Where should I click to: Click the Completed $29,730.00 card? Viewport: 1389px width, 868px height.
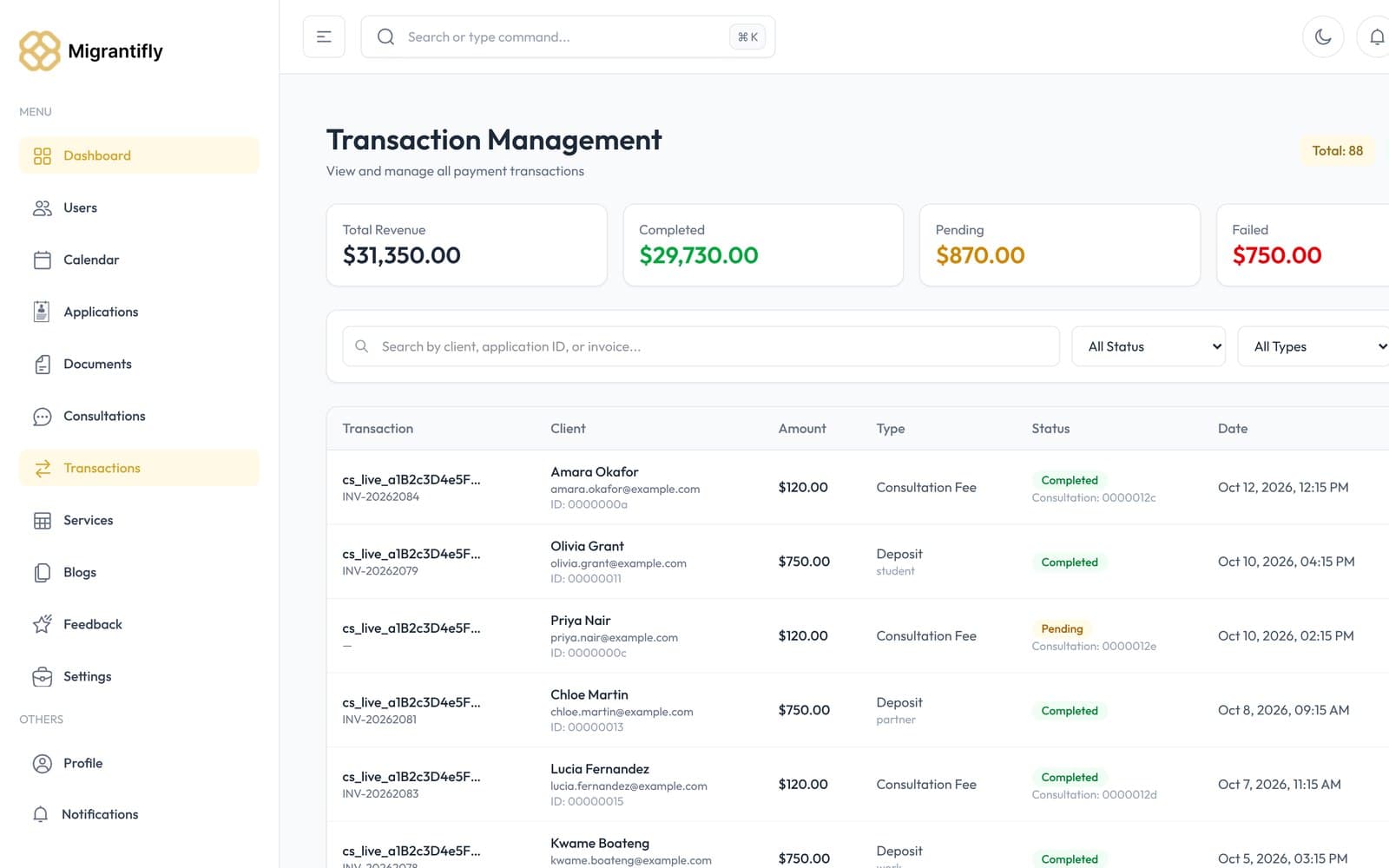pyautogui.click(x=763, y=245)
